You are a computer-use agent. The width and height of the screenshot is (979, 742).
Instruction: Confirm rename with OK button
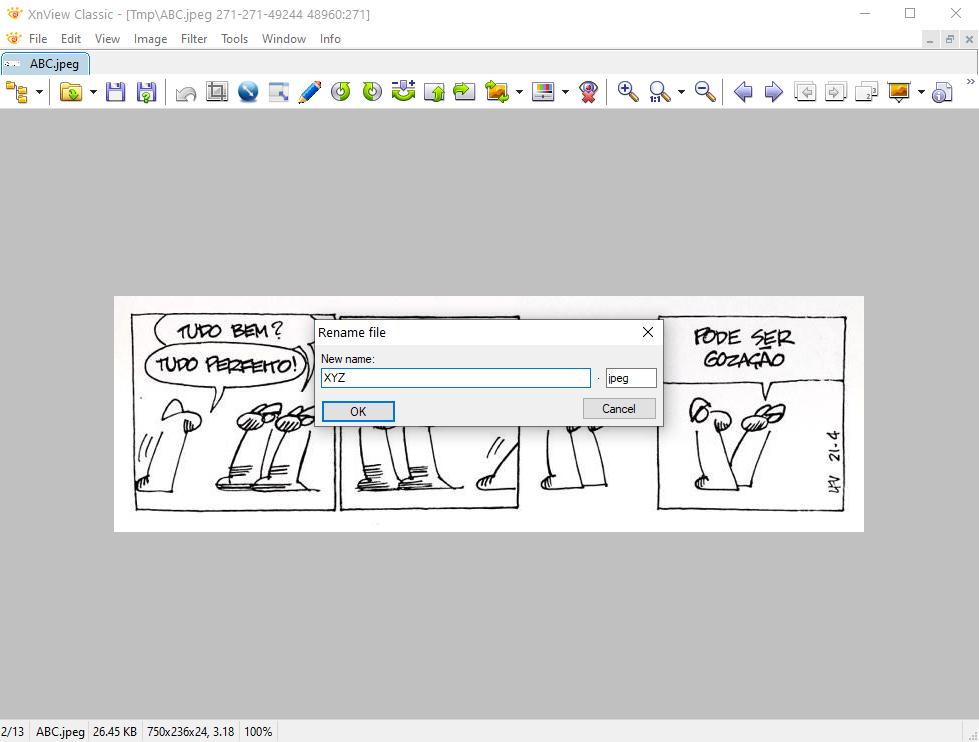point(358,411)
